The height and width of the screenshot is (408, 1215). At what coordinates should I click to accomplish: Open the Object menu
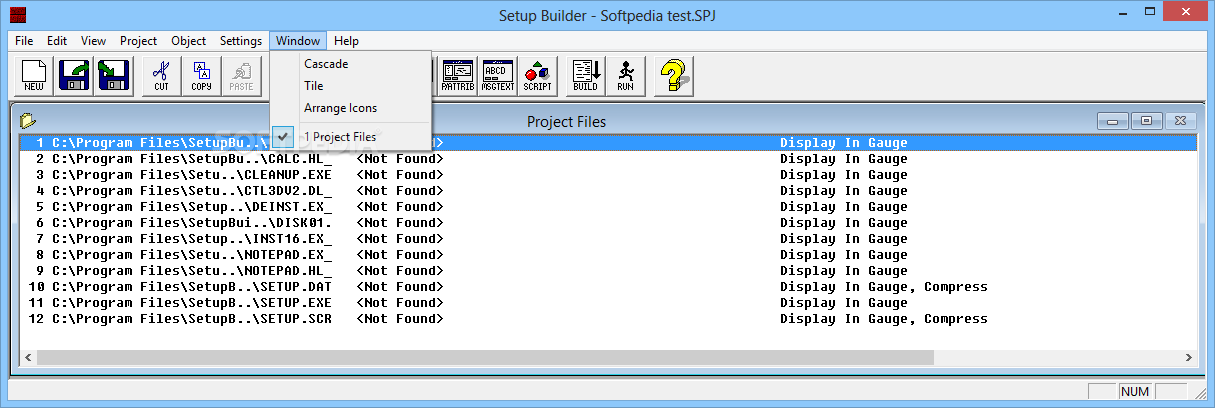pyautogui.click(x=189, y=41)
